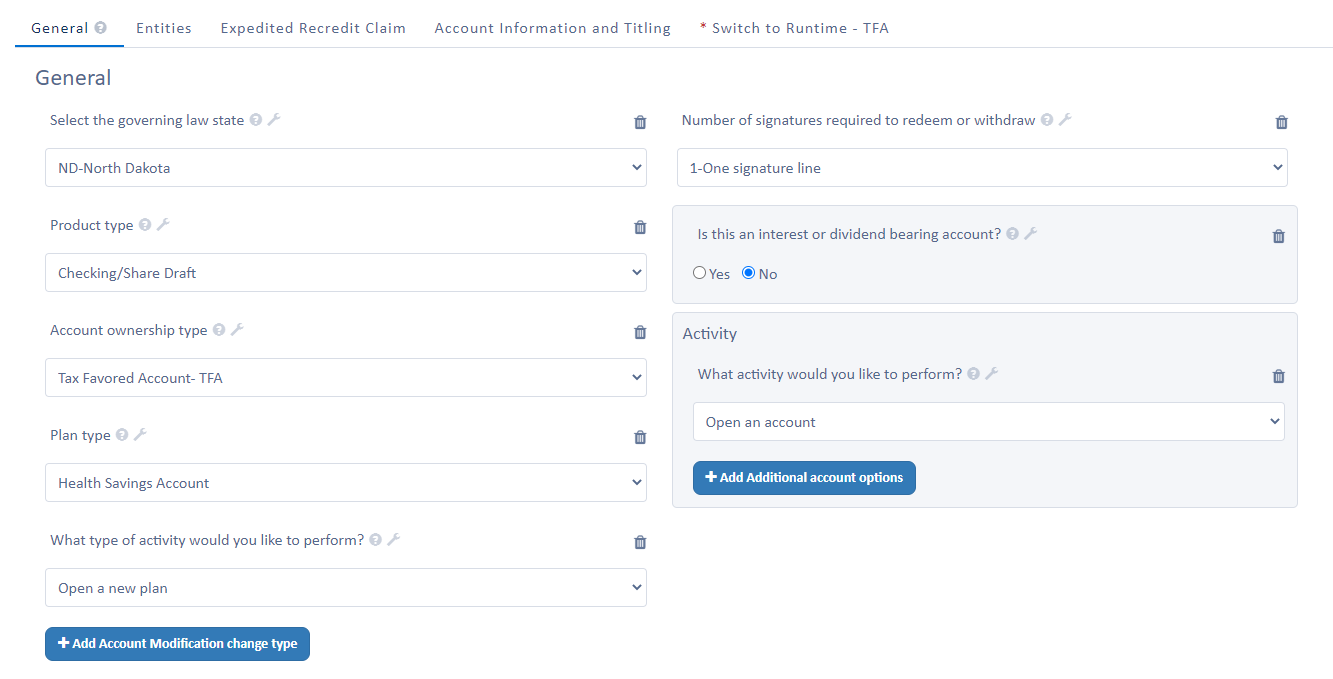Viewport: 1333px width, 679px height.
Task: Delete the Plan type field
Action: pyautogui.click(x=640, y=437)
